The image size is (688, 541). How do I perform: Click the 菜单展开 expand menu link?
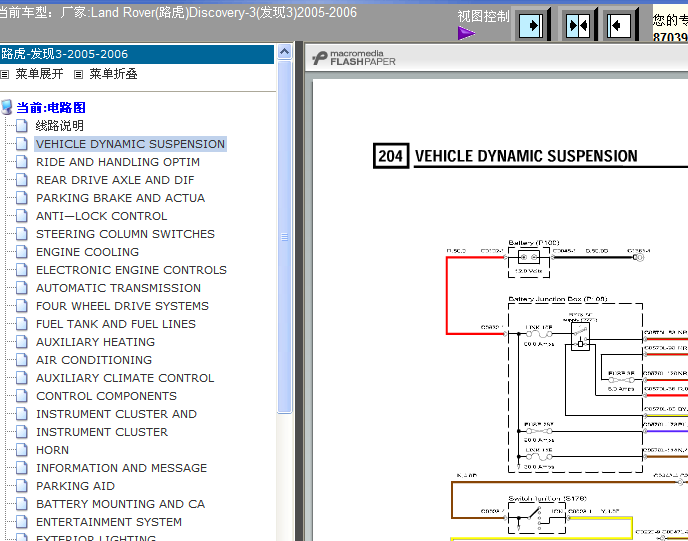39,74
